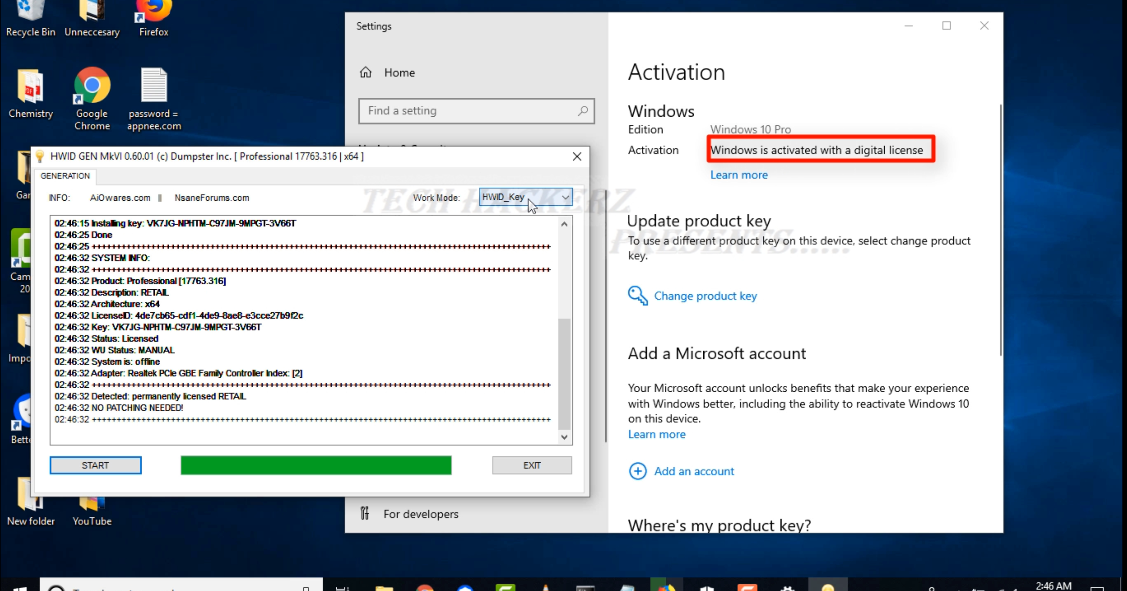Click the START button in HWID GEN

coord(96,465)
